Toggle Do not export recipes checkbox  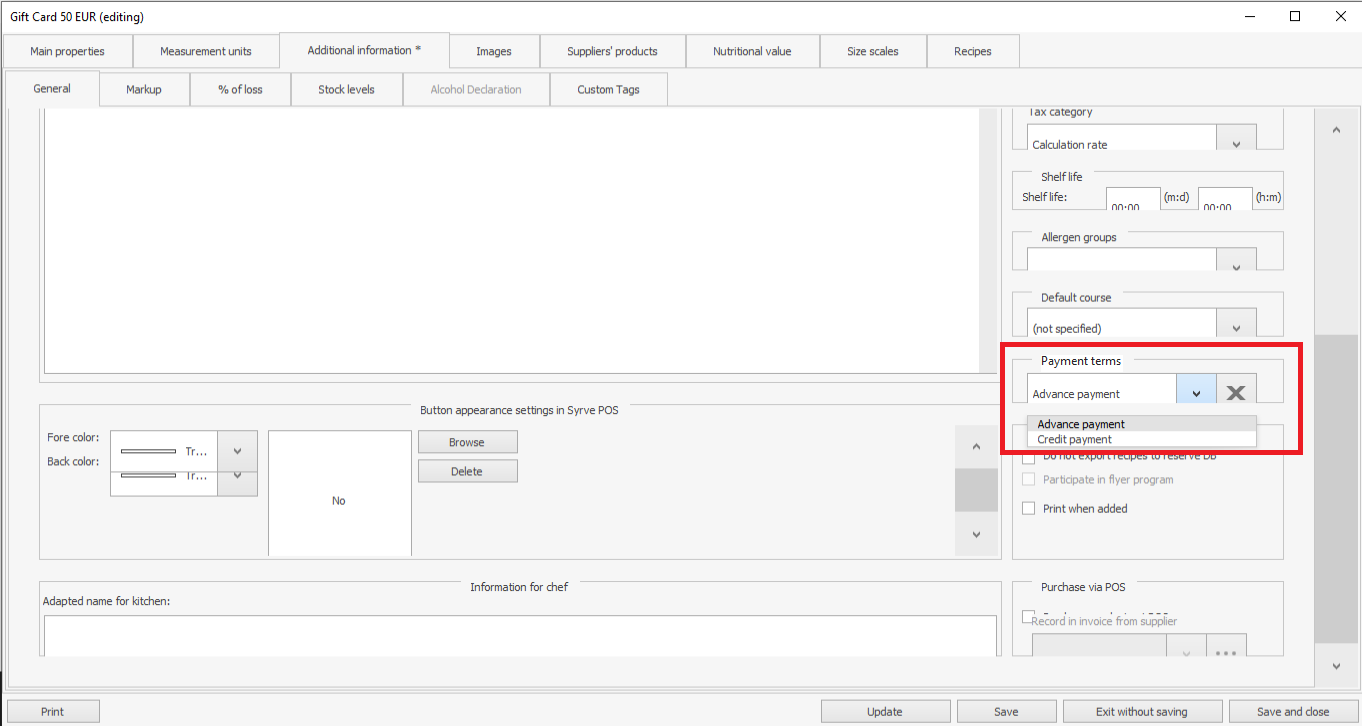[x=1028, y=457]
